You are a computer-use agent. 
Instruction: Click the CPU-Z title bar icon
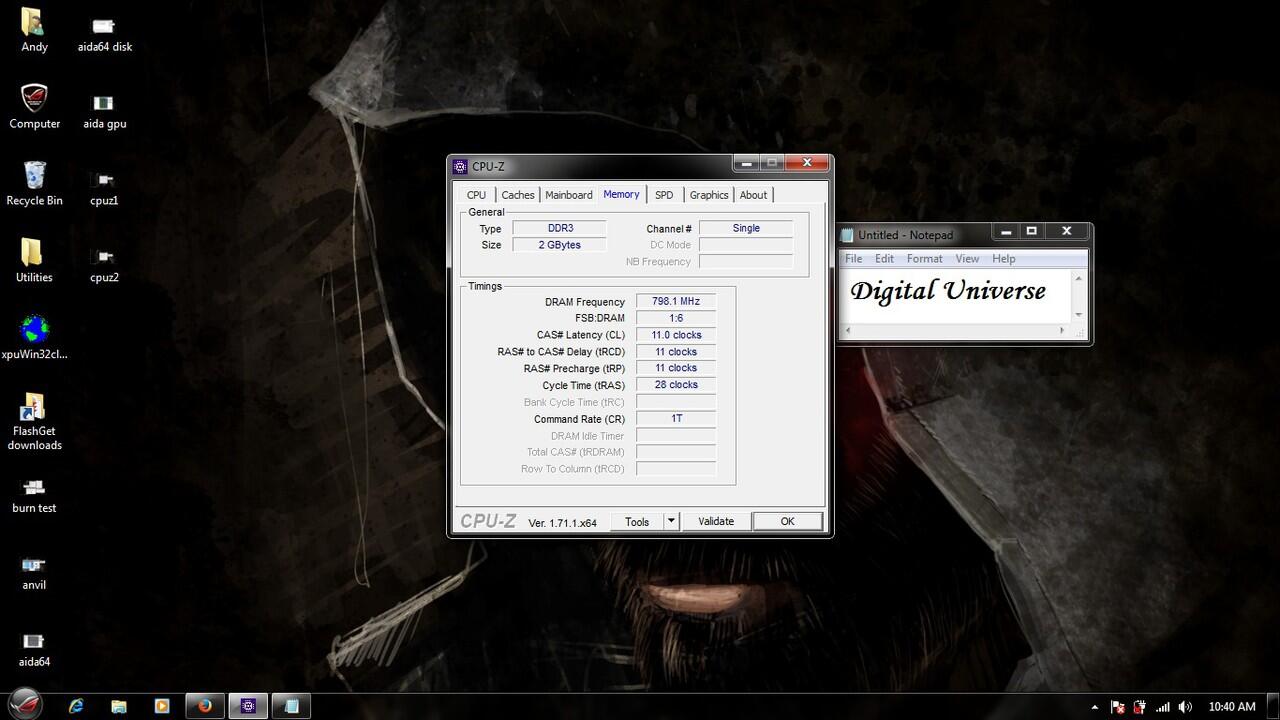pyautogui.click(x=460, y=167)
